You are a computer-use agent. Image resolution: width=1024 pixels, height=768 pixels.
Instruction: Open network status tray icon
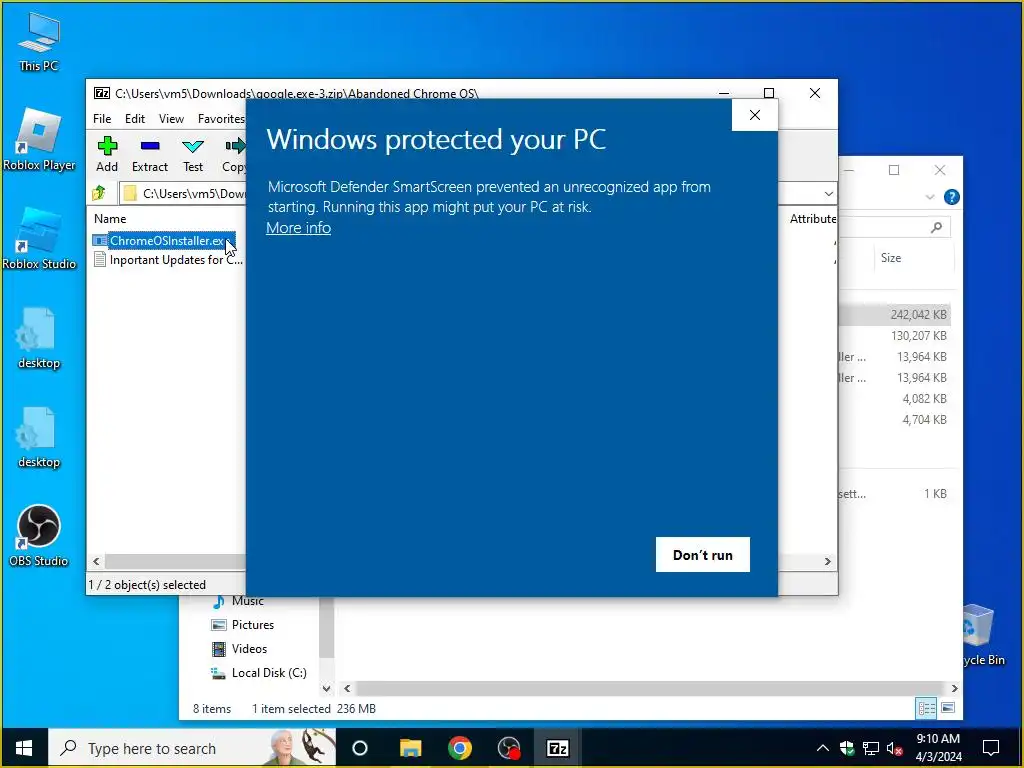(871, 748)
